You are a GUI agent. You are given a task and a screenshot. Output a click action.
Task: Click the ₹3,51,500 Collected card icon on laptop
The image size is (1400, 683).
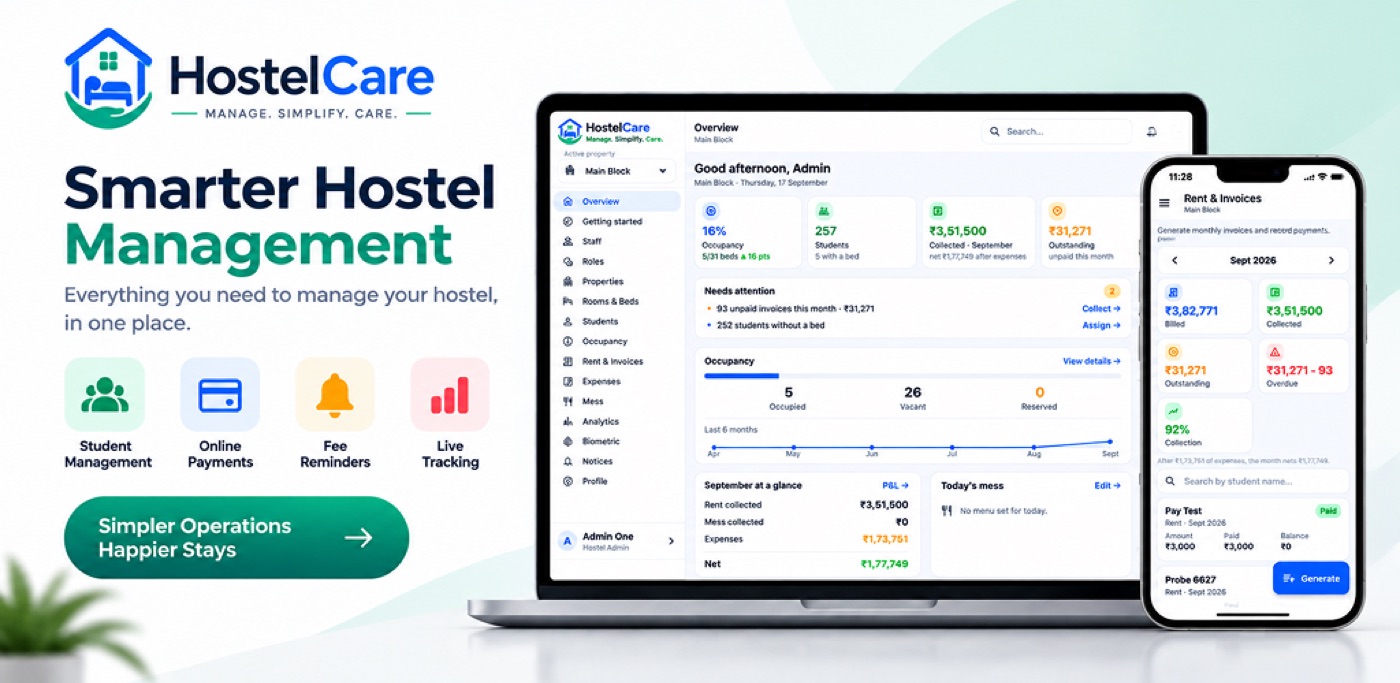coord(937,211)
